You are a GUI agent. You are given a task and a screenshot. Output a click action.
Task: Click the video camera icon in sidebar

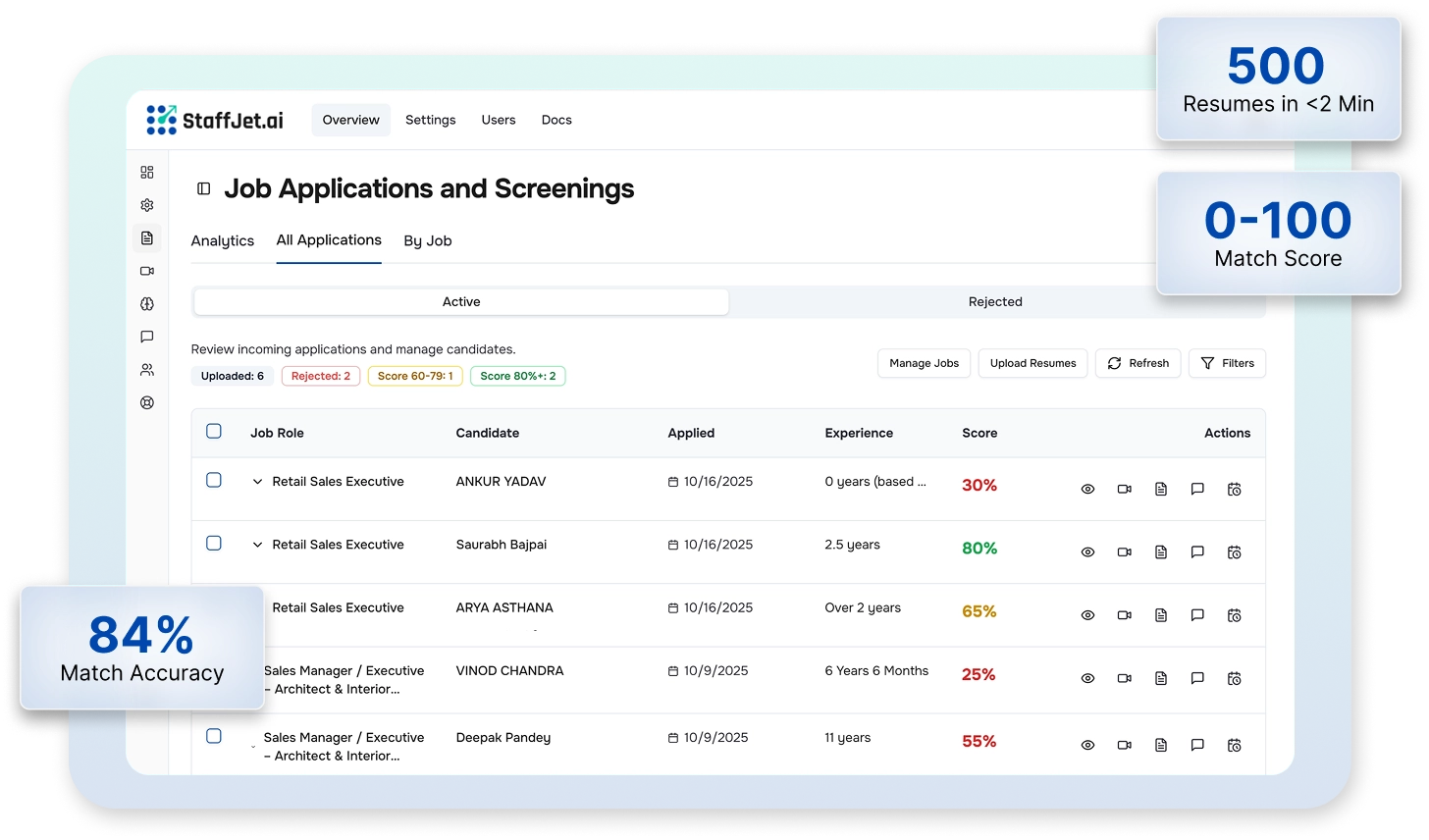147,271
